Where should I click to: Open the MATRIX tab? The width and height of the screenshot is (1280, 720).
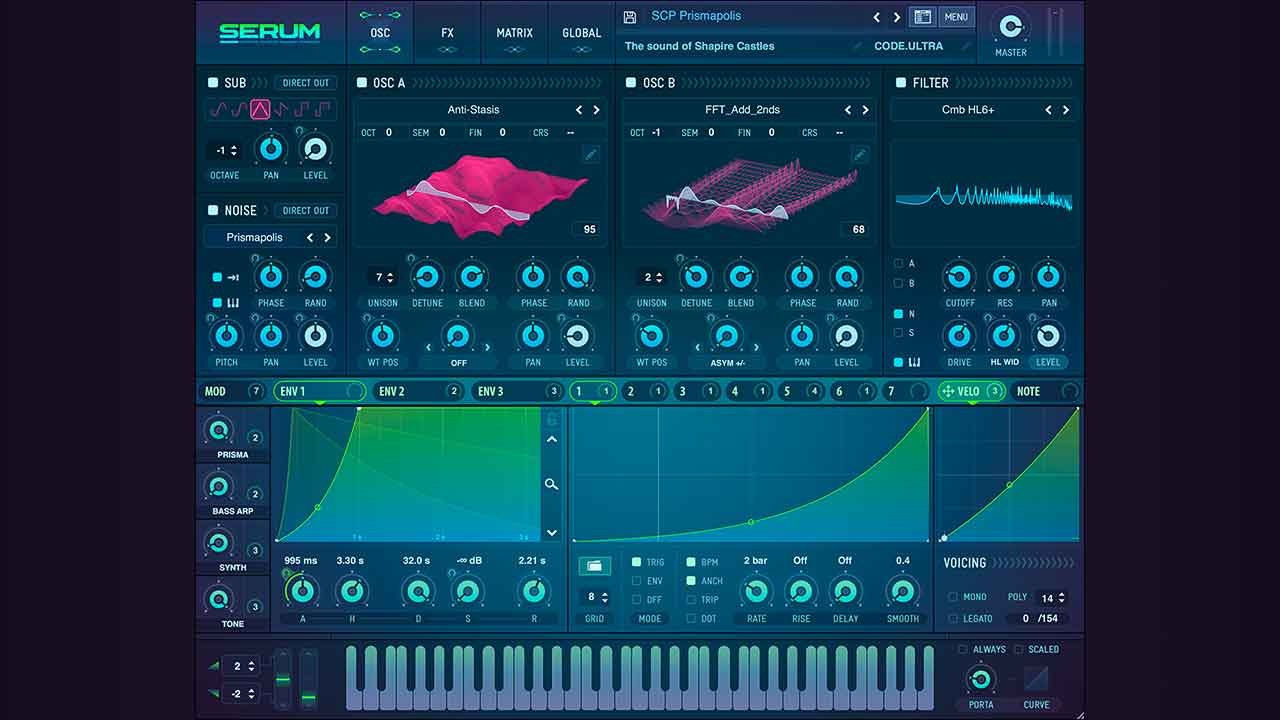(x=514, y=32)
